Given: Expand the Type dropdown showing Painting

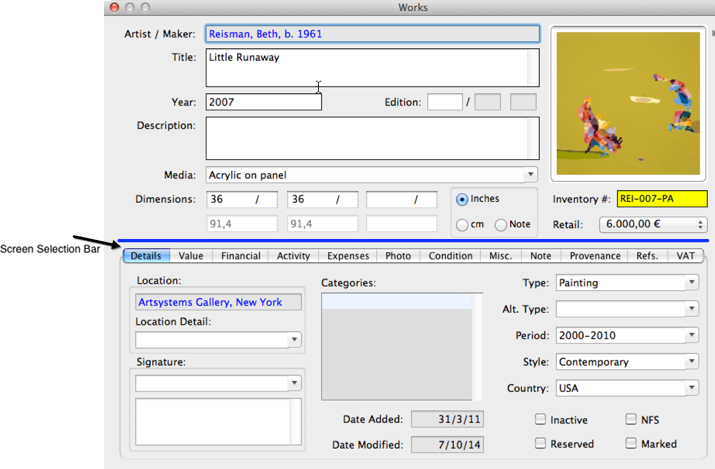Looking at the screenshot, I should point(691,283).
